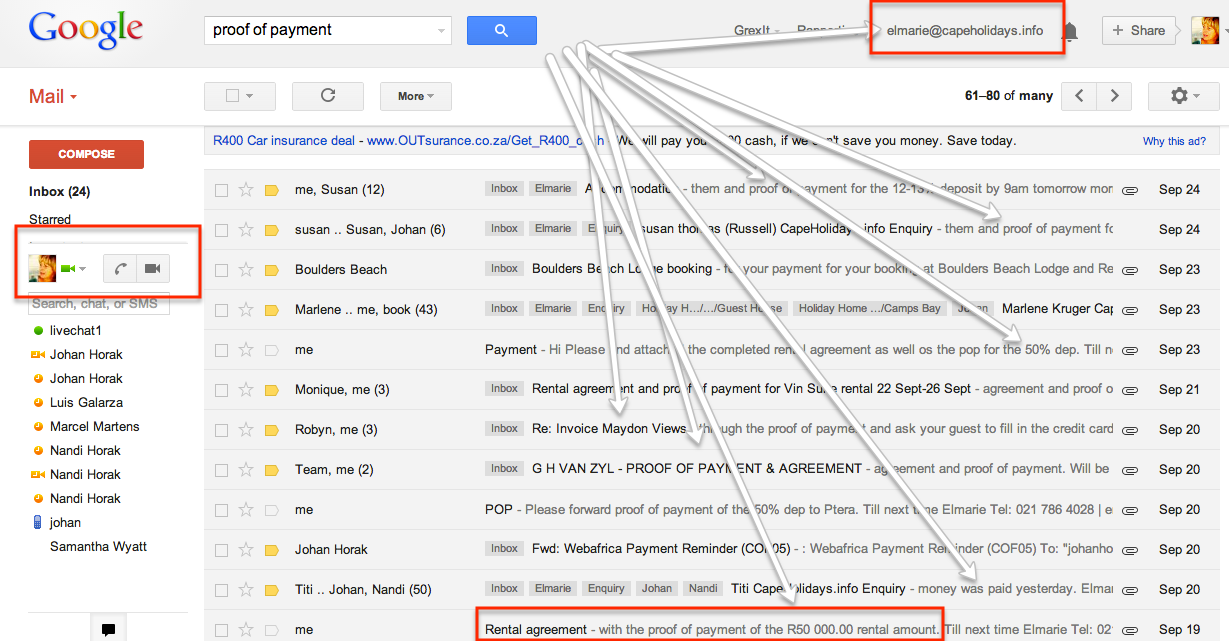Check the Monique, me (3) email
This screenshot has height=641, width=1229.
[221, 389]
